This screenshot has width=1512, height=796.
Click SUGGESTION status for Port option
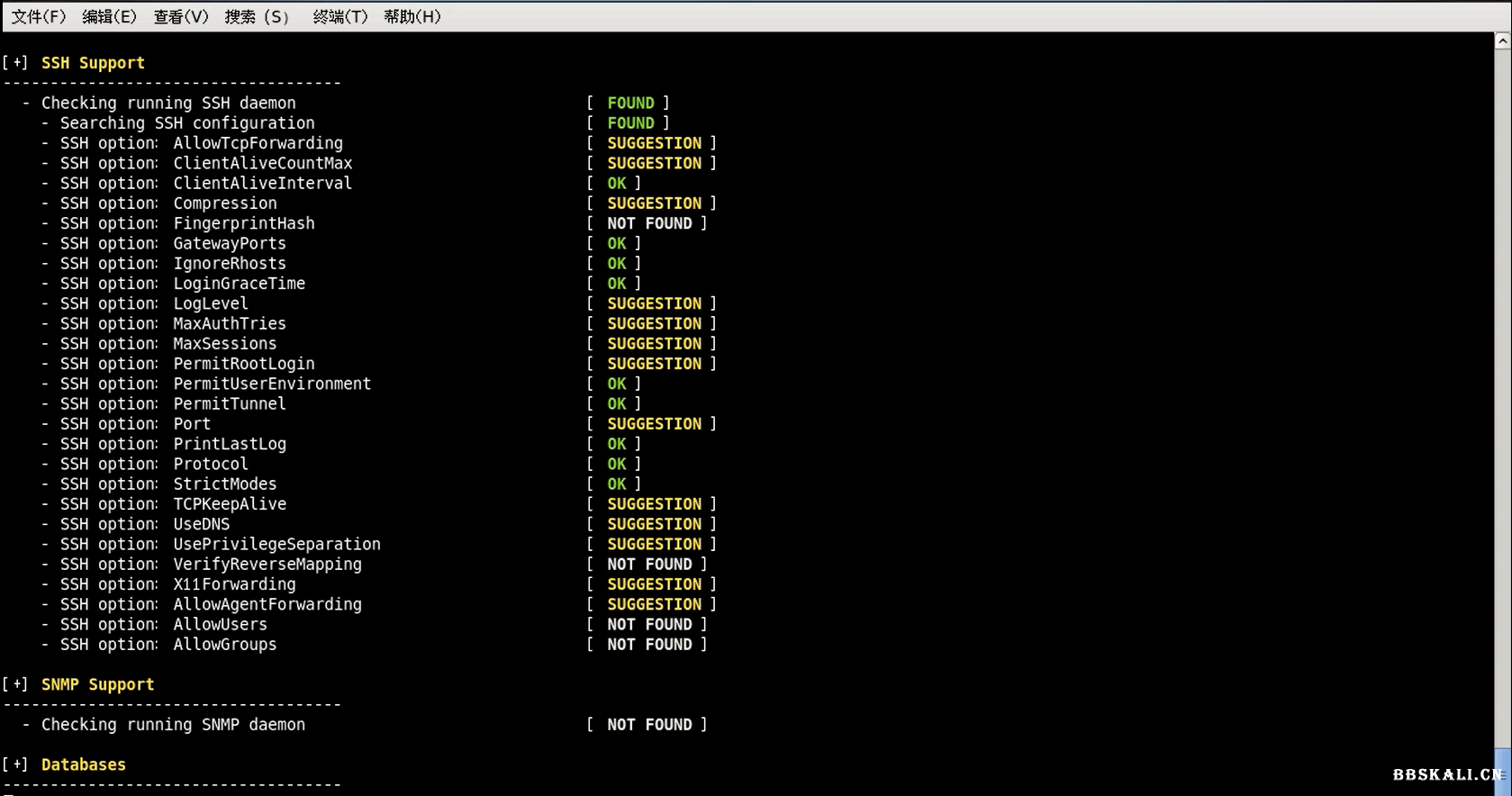[654, 424]
